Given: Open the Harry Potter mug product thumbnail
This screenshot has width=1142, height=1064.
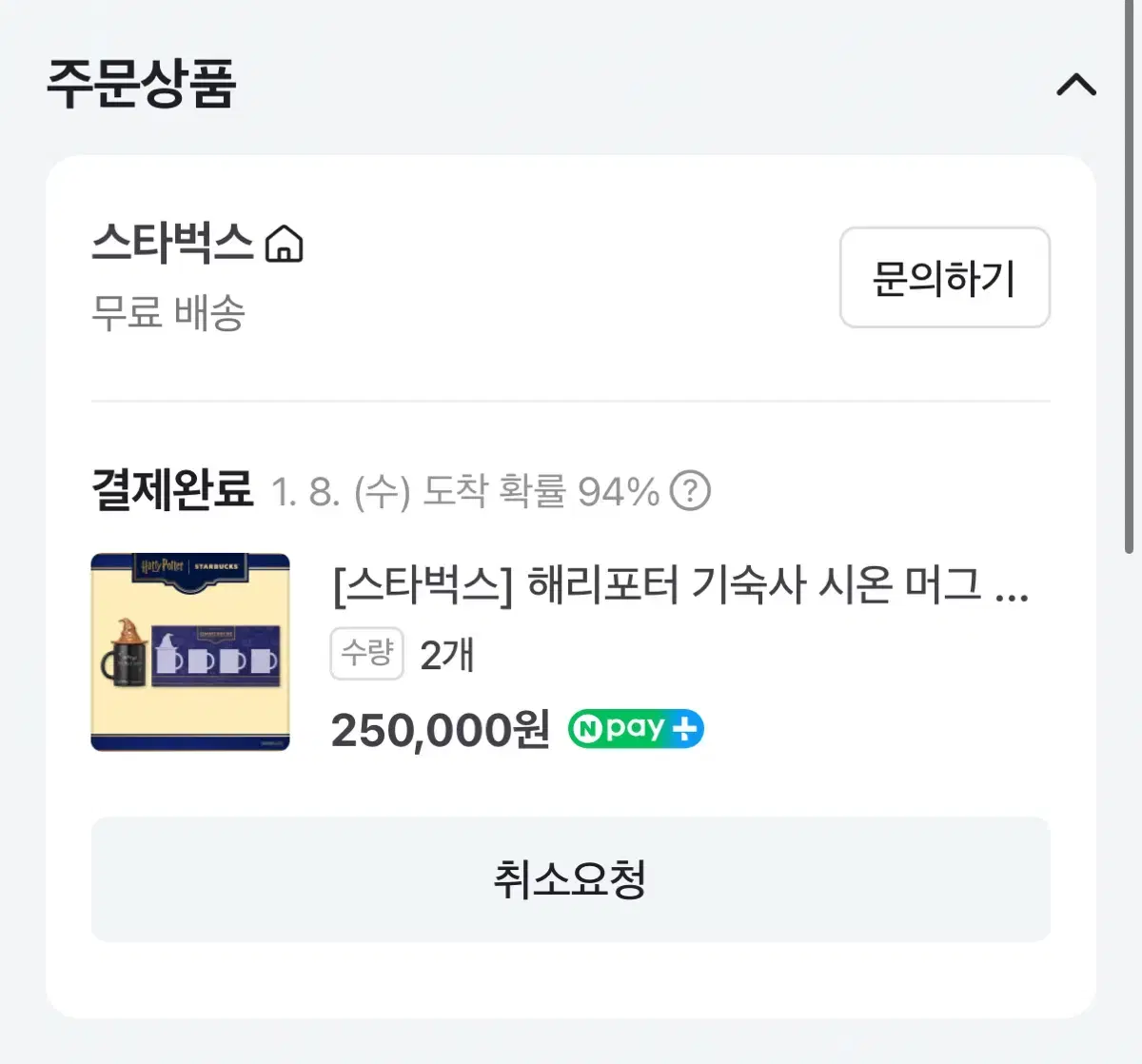Looking at the screenshot, I should [190, 652].
